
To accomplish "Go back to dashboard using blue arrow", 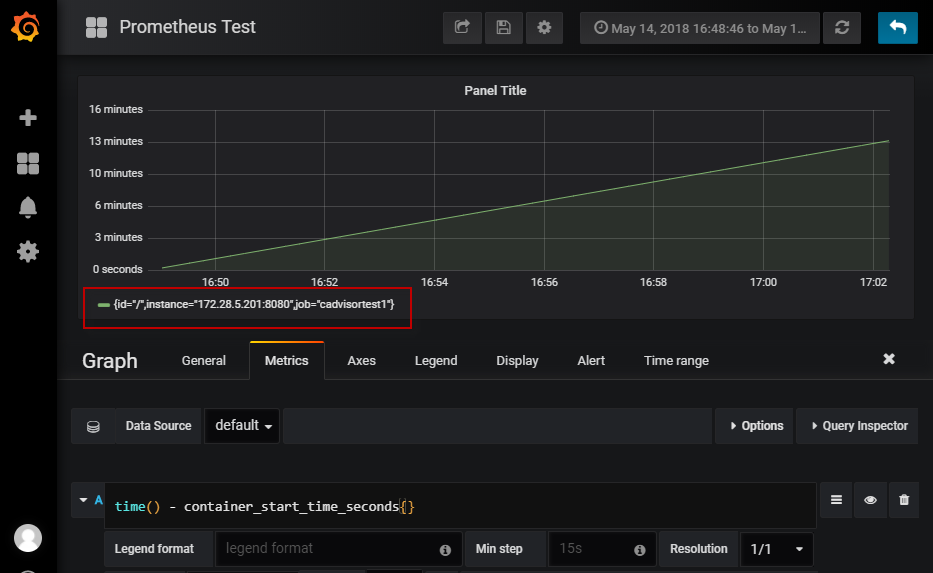I will point(897,27).
